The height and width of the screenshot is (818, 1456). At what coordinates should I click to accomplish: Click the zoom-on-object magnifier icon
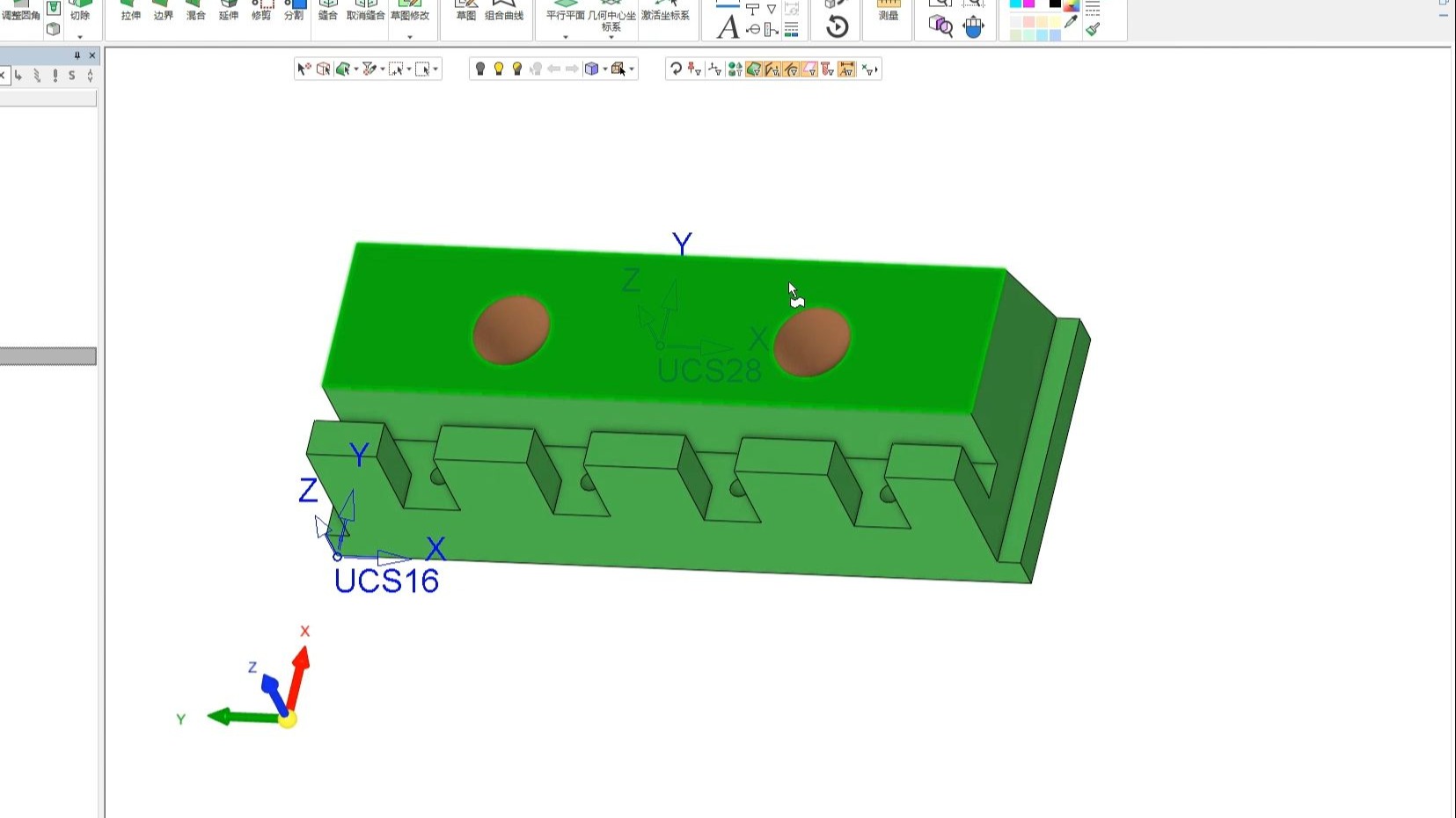(940, 26)
